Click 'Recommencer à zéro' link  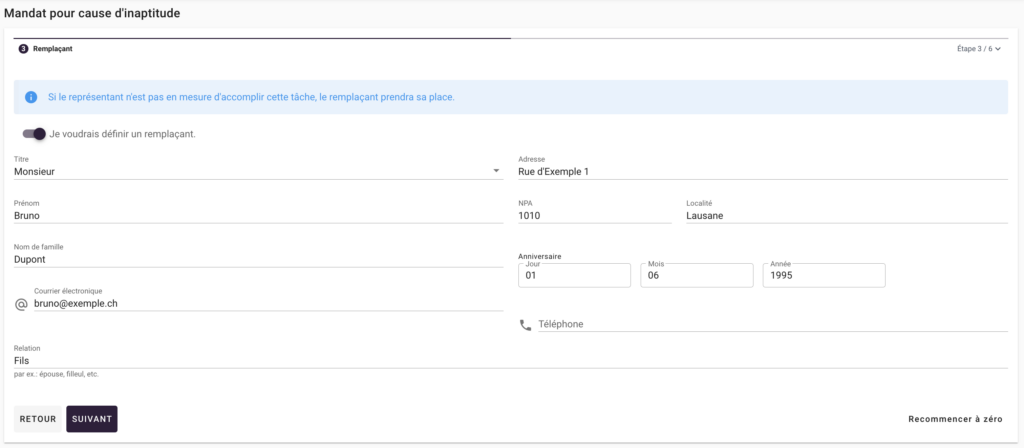coord(954,419)
